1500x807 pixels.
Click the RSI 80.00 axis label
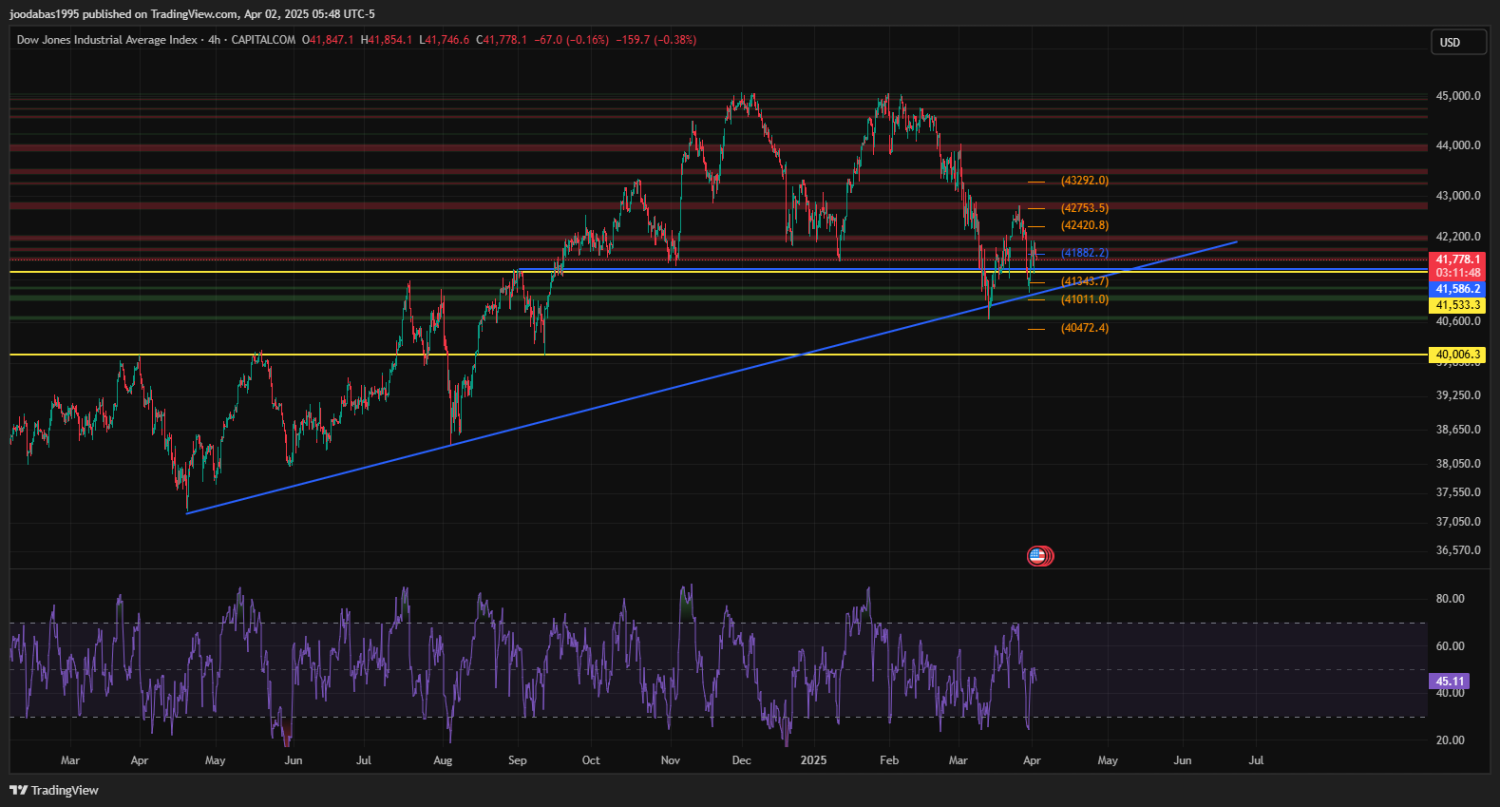click(x=1451, y=599)
